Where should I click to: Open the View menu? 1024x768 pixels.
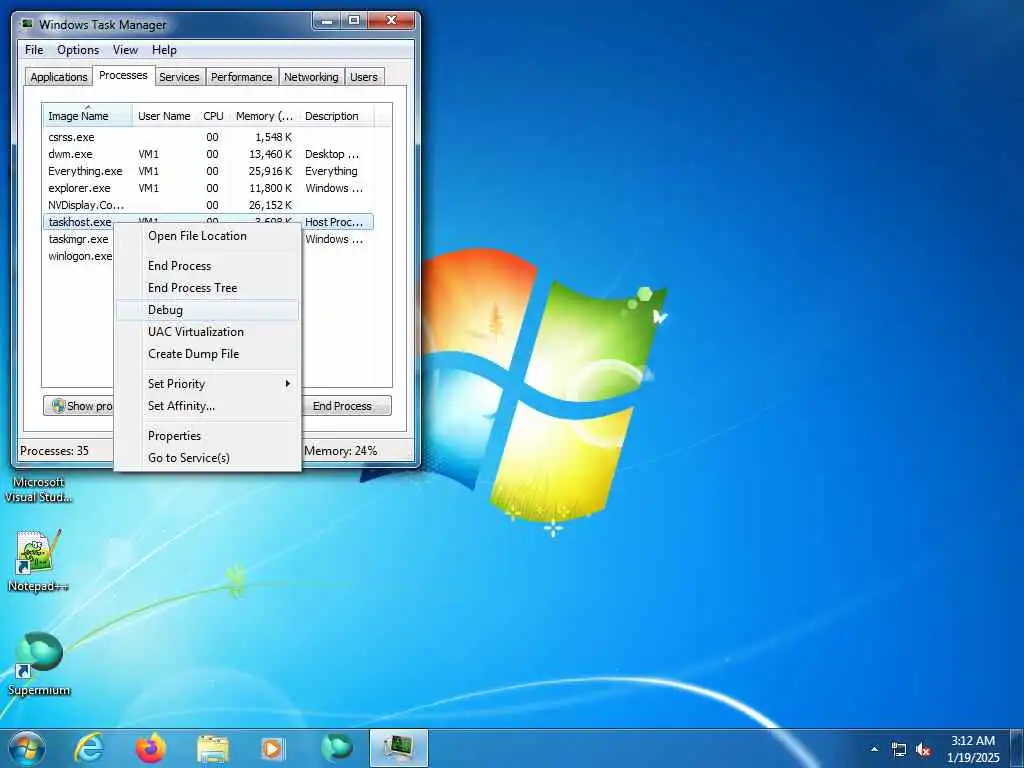click(x=125, y=50)
